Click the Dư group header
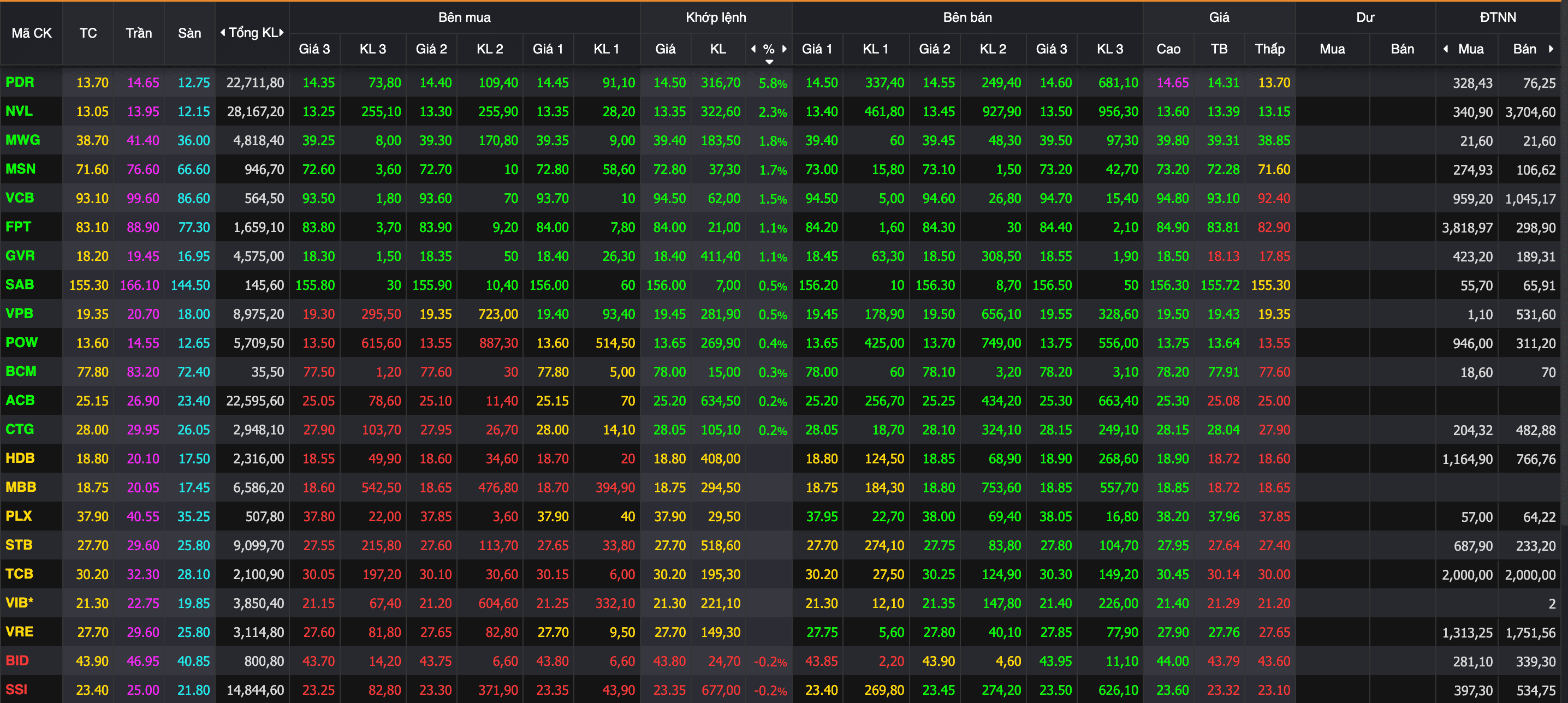Image resolution: width=1568 pixels, height=703 pixels. pyautogui.click(x=1365, y=17)
